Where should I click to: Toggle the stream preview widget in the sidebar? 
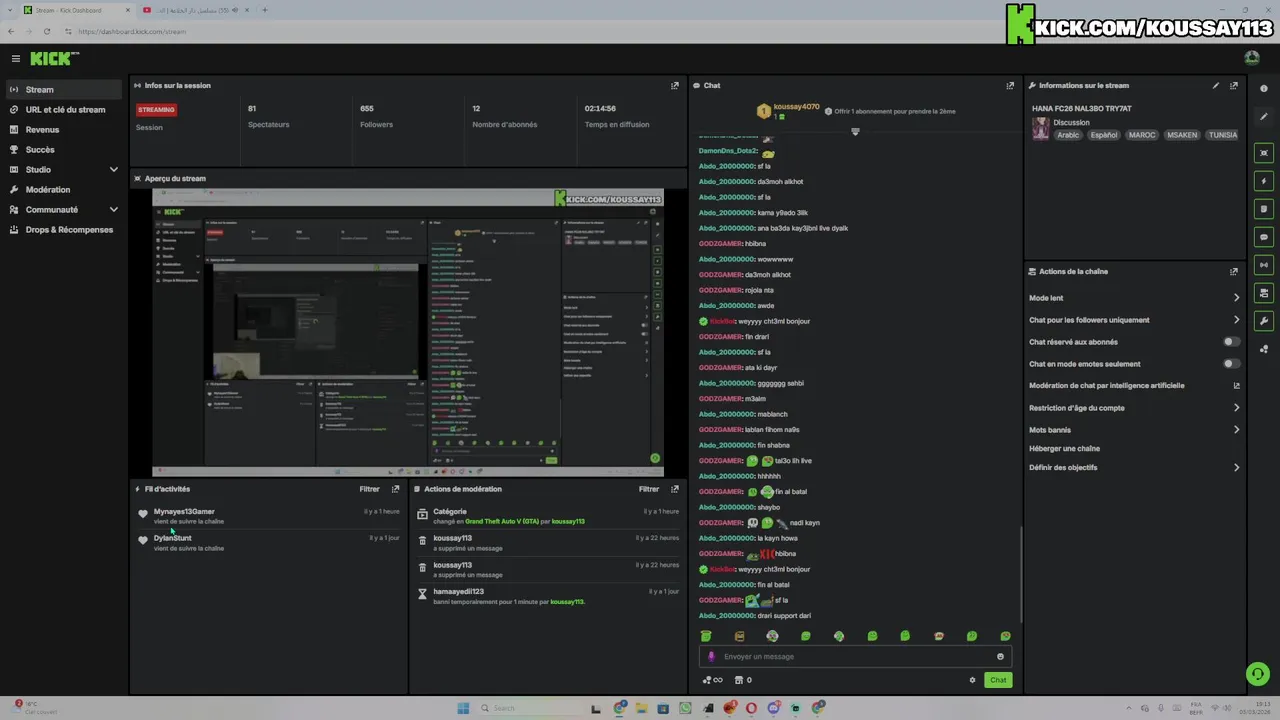(x=1264, y=153)
